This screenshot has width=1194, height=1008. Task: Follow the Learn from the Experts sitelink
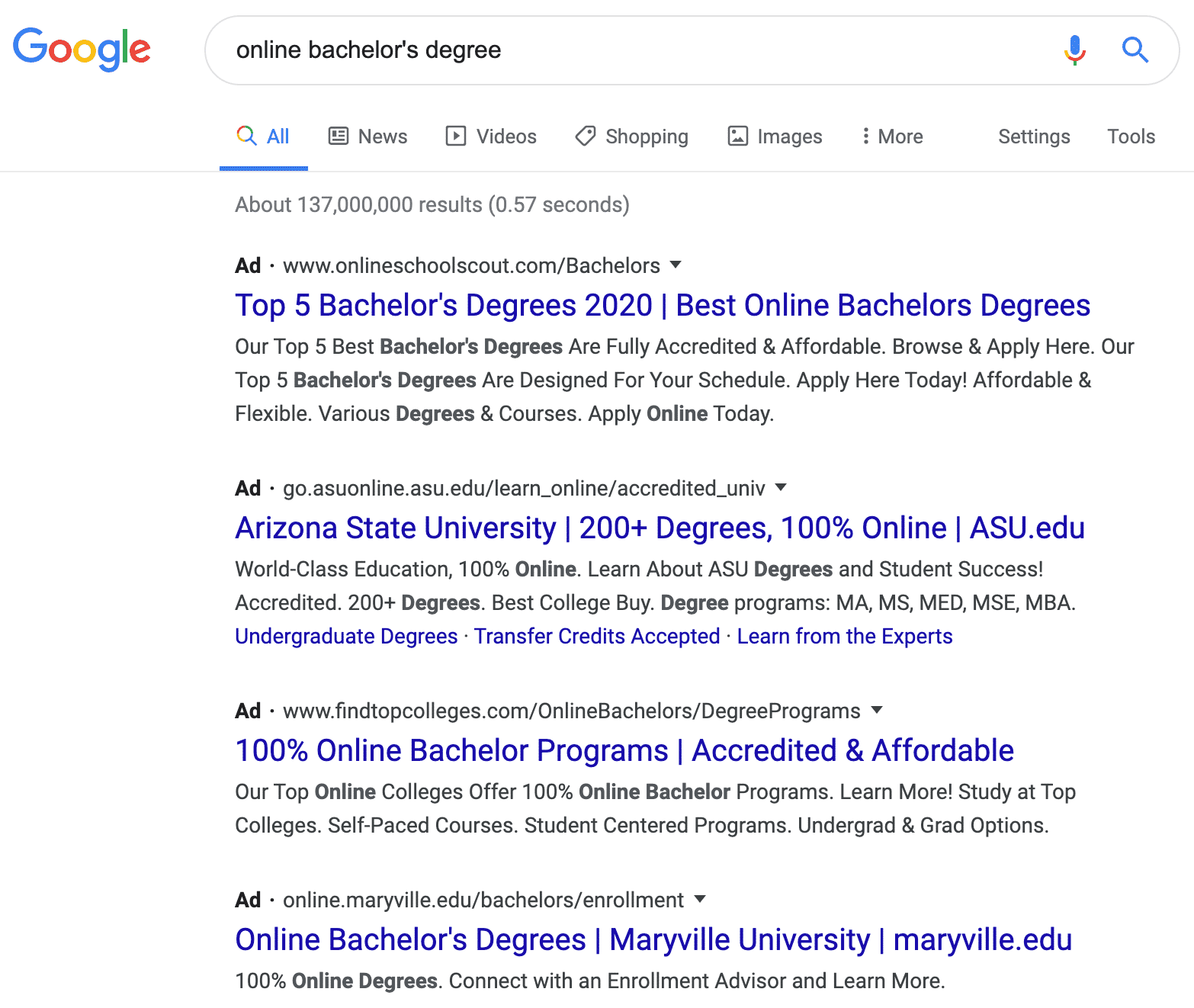(x=845, y=636)
